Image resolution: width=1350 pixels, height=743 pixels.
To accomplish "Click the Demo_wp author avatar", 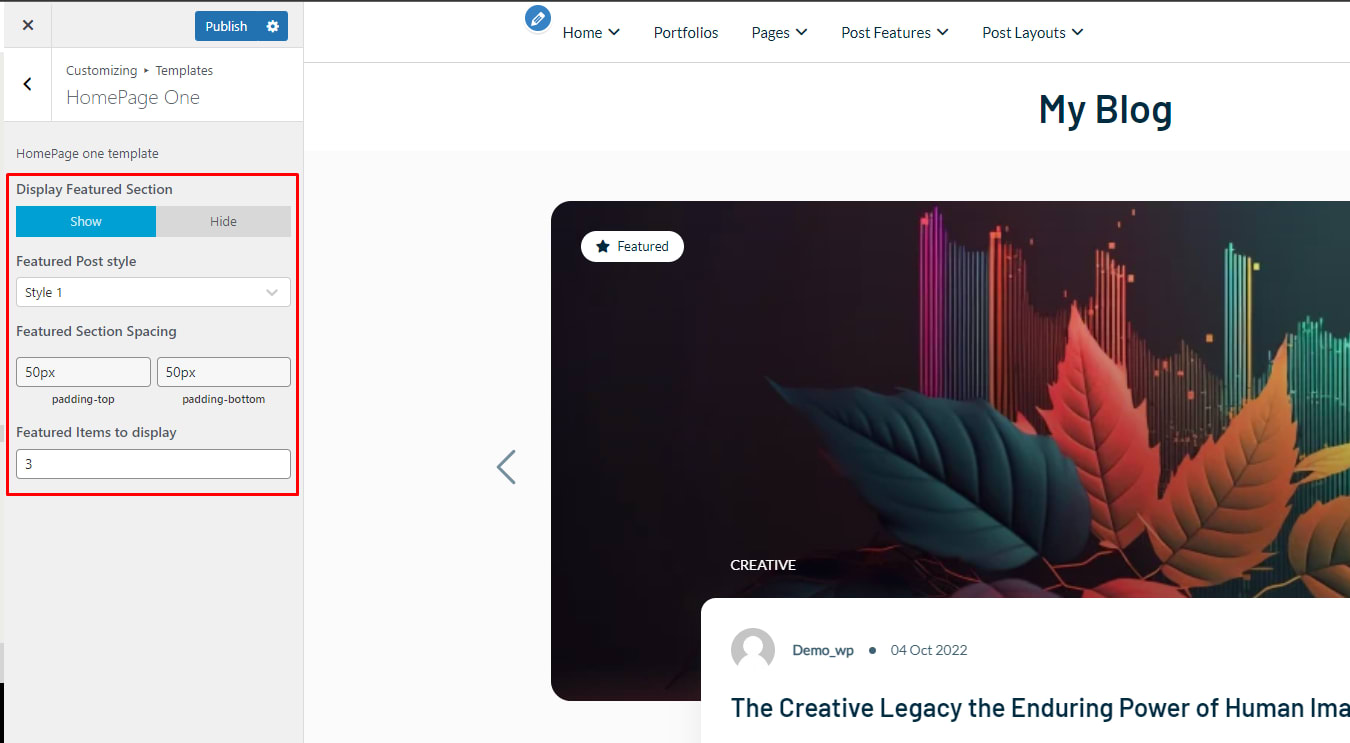I will click(753, 650).
